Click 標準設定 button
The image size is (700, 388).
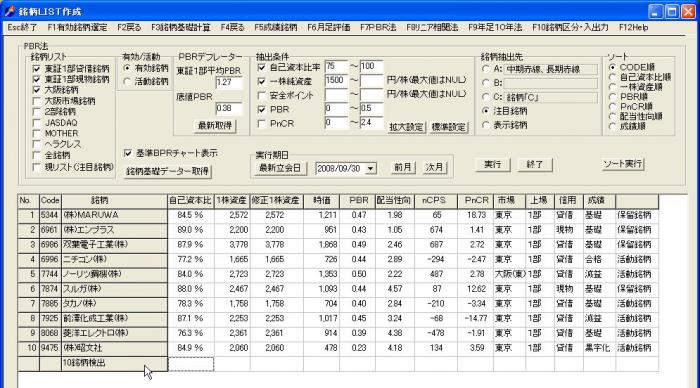pyautogui.click(x=449, y=127)
